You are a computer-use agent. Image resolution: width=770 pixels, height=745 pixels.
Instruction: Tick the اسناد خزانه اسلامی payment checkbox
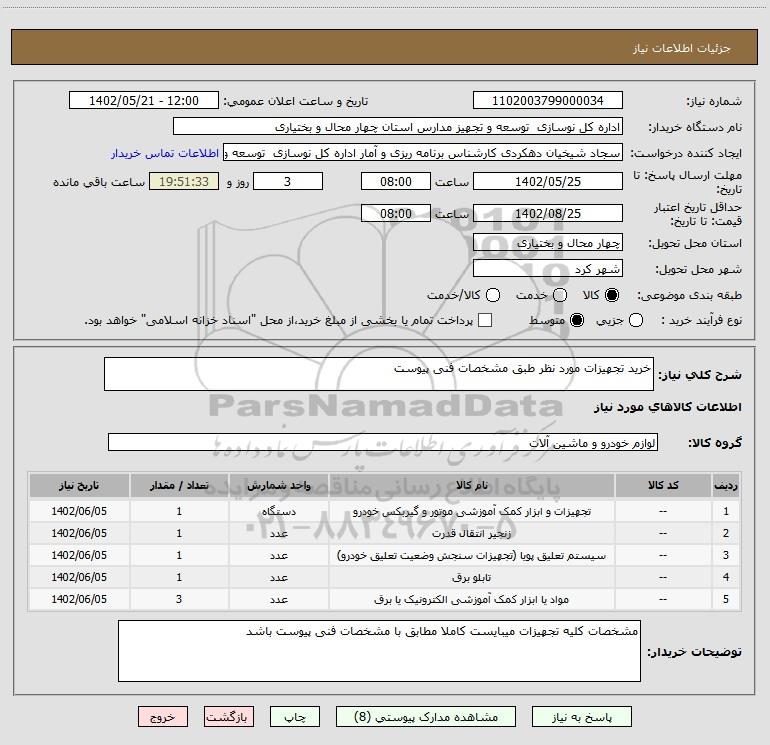point(485,320)
